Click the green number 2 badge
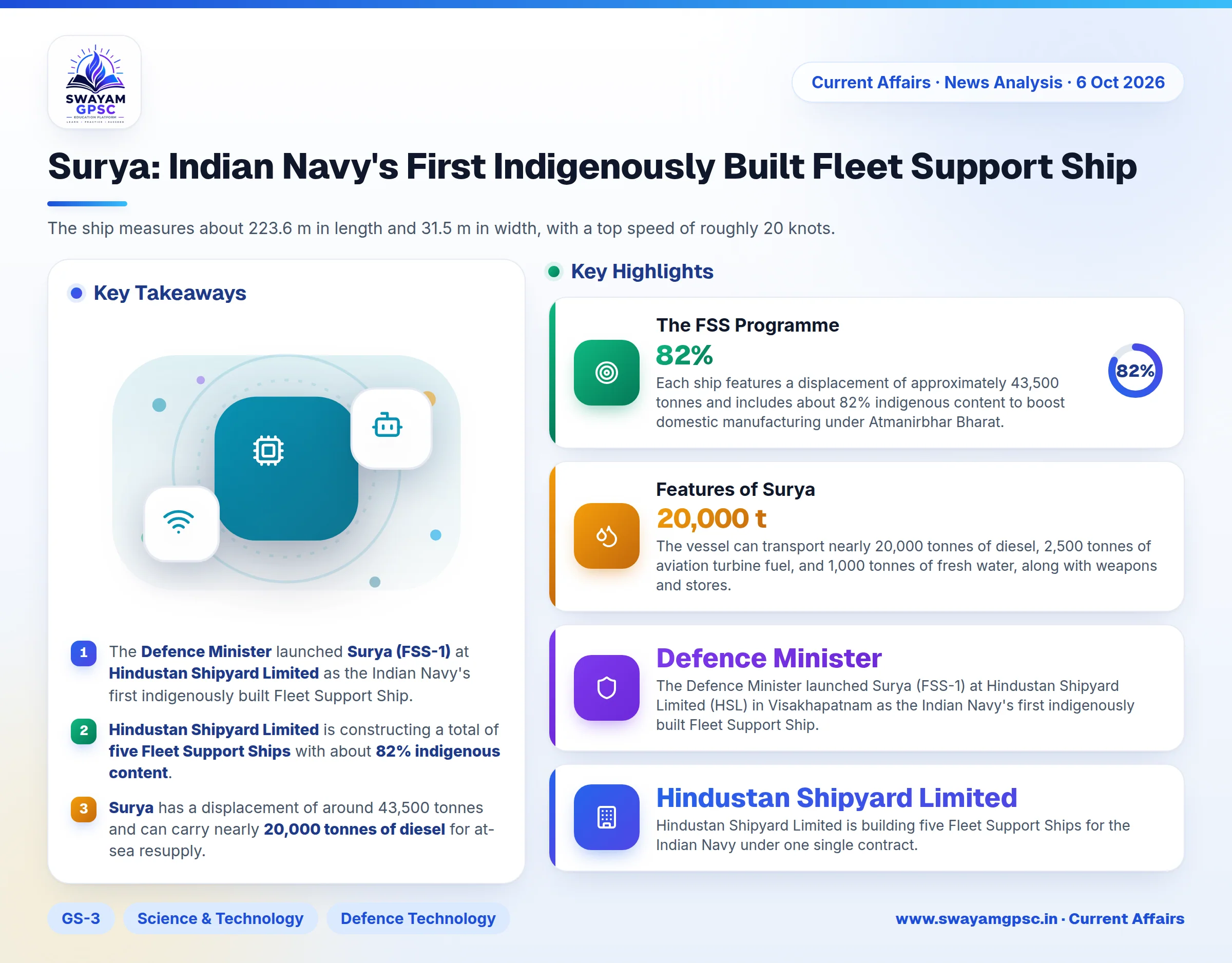The height and width of the screenshot is (963, 1232). tap(84, 730)
